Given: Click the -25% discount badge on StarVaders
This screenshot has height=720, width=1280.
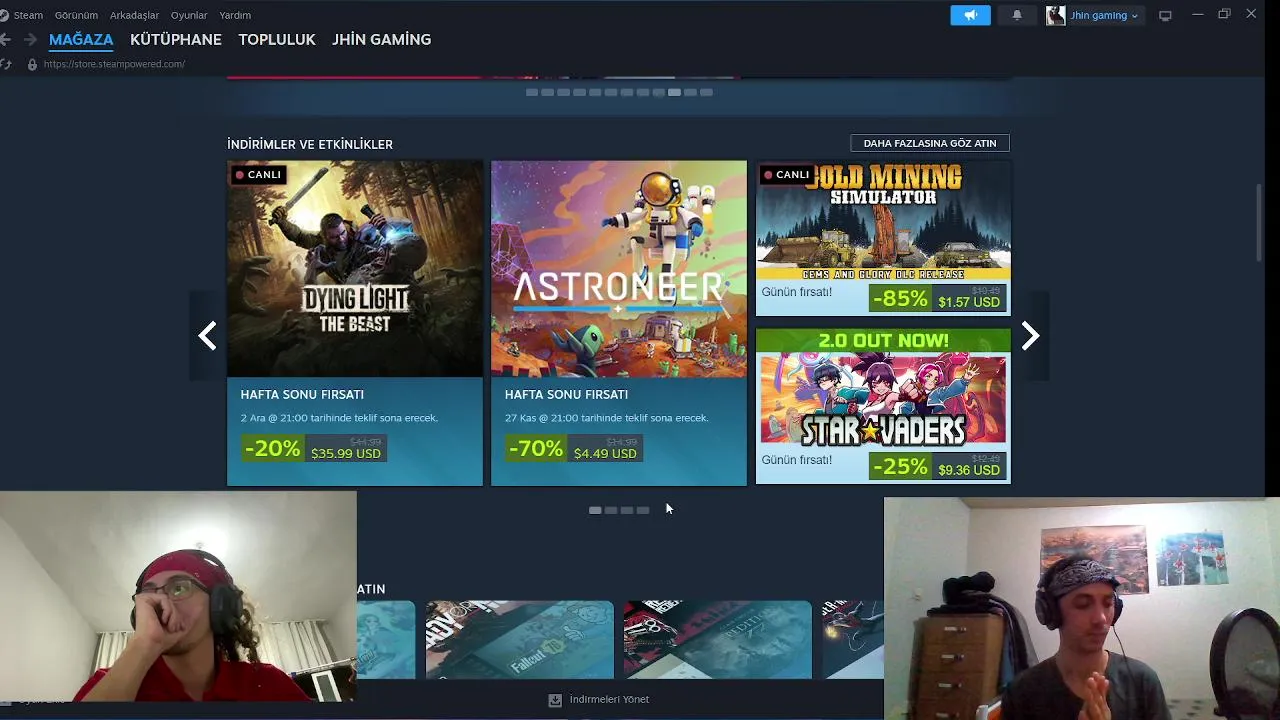Looking at the screenshot, I should point(900,466).
